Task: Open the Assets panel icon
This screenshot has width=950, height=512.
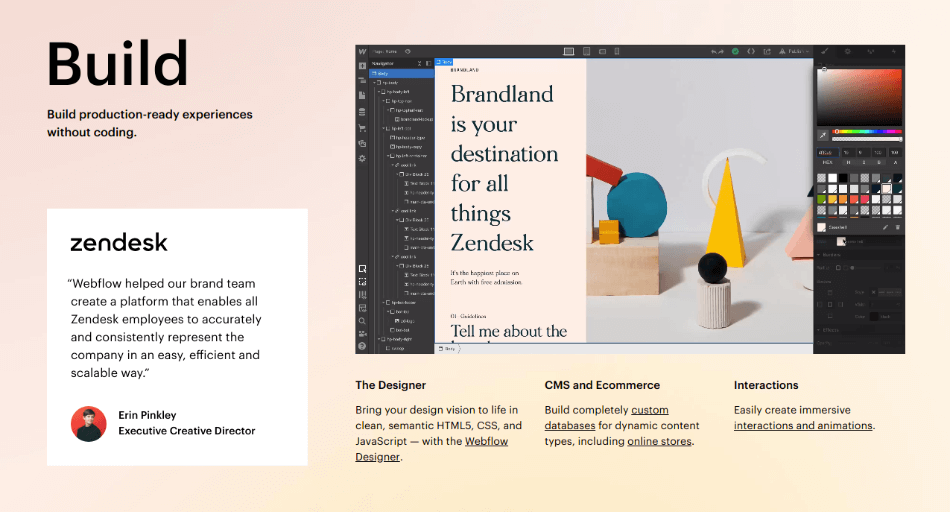Action: click(x=362, y=144)
